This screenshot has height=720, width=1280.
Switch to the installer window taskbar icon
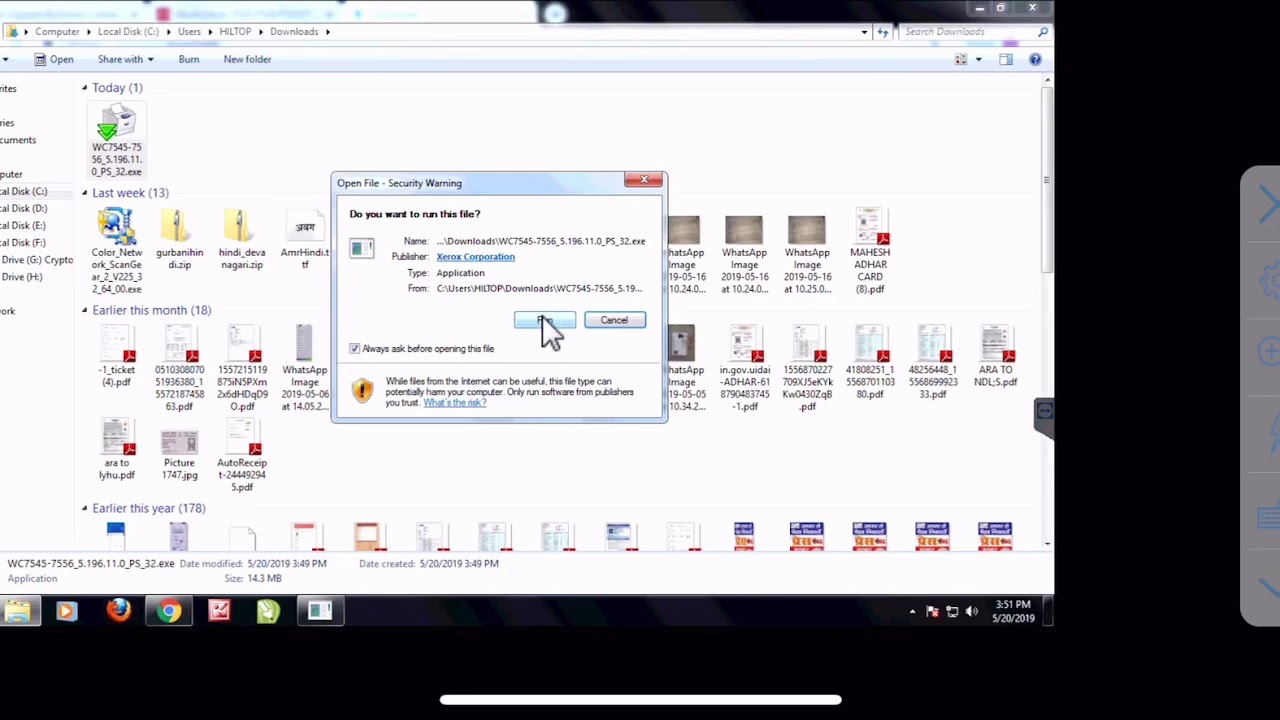click(320, 610)
